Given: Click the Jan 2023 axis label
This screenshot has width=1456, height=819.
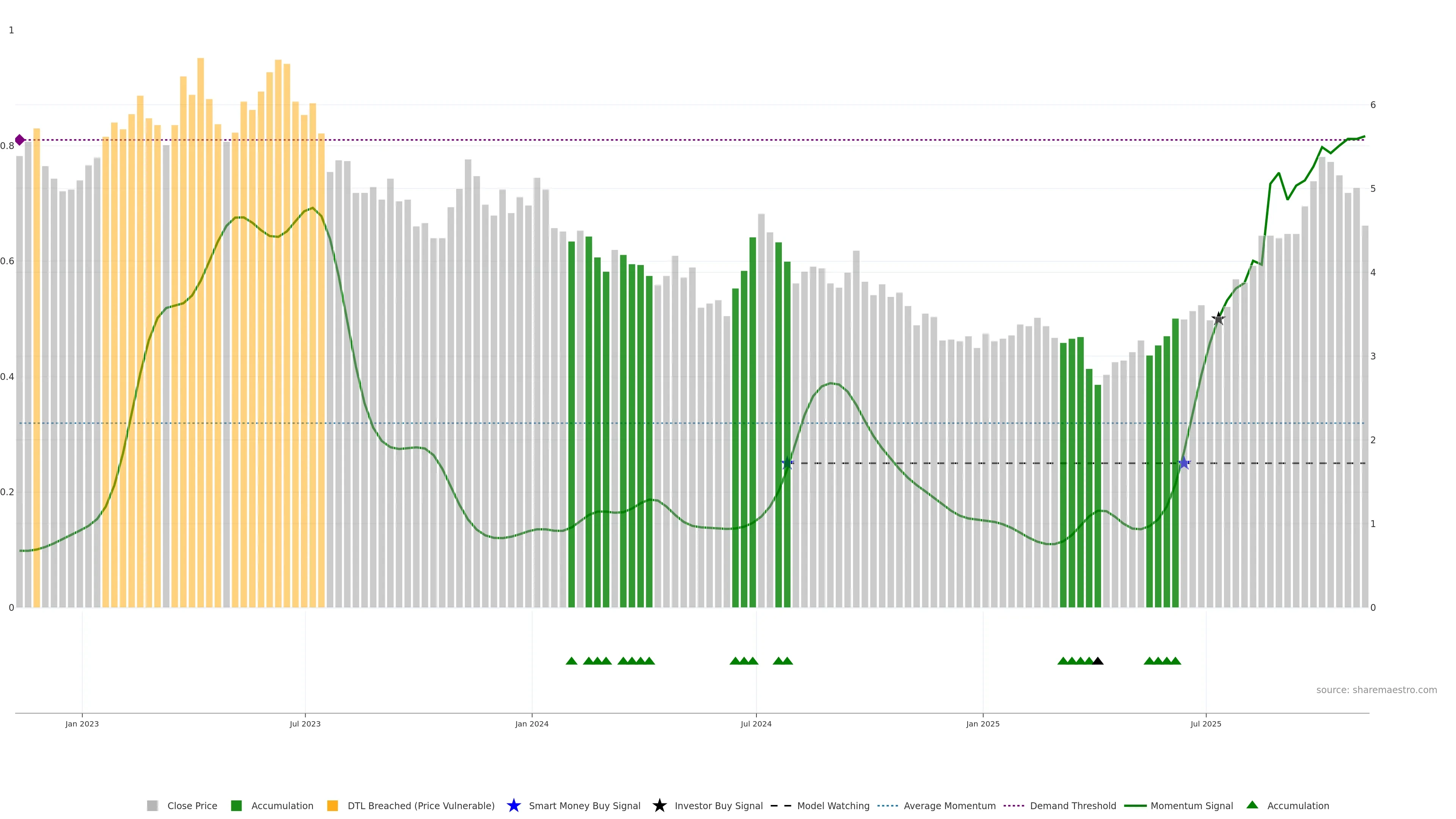Looking at the screenshot, I should 82,723.
